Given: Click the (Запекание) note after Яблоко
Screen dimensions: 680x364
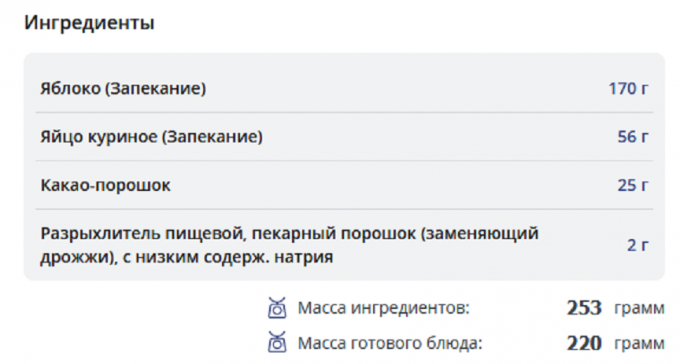Looking at the screenshot, I should (156, 89).
